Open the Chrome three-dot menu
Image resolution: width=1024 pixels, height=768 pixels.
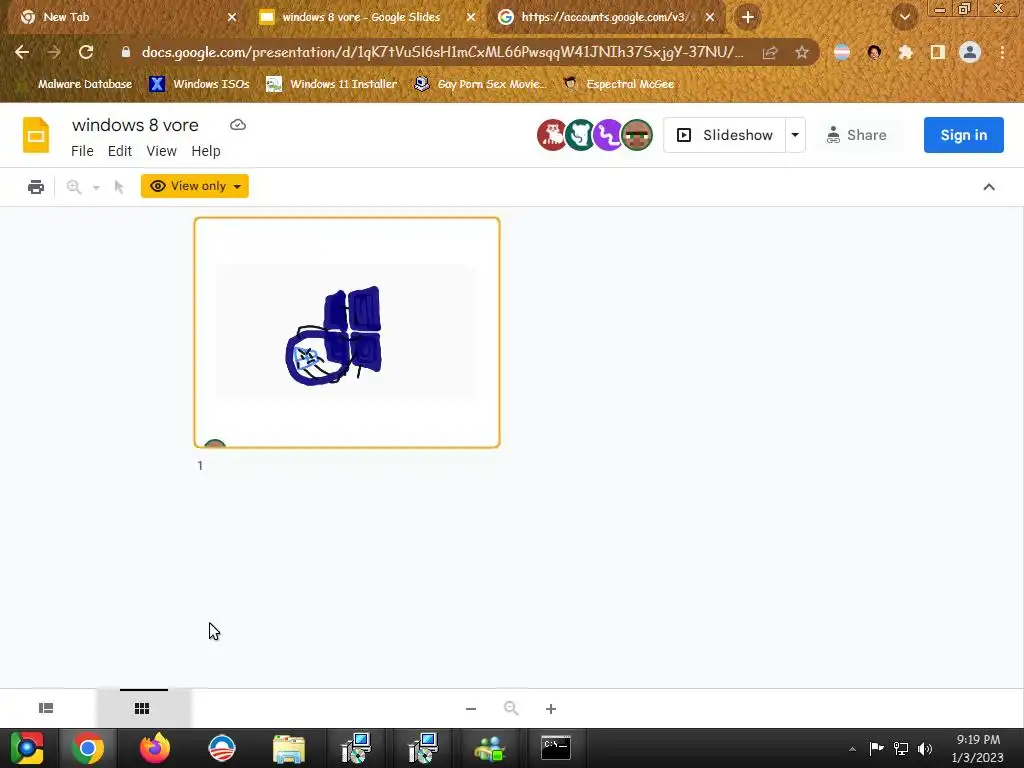[1002, 52]
